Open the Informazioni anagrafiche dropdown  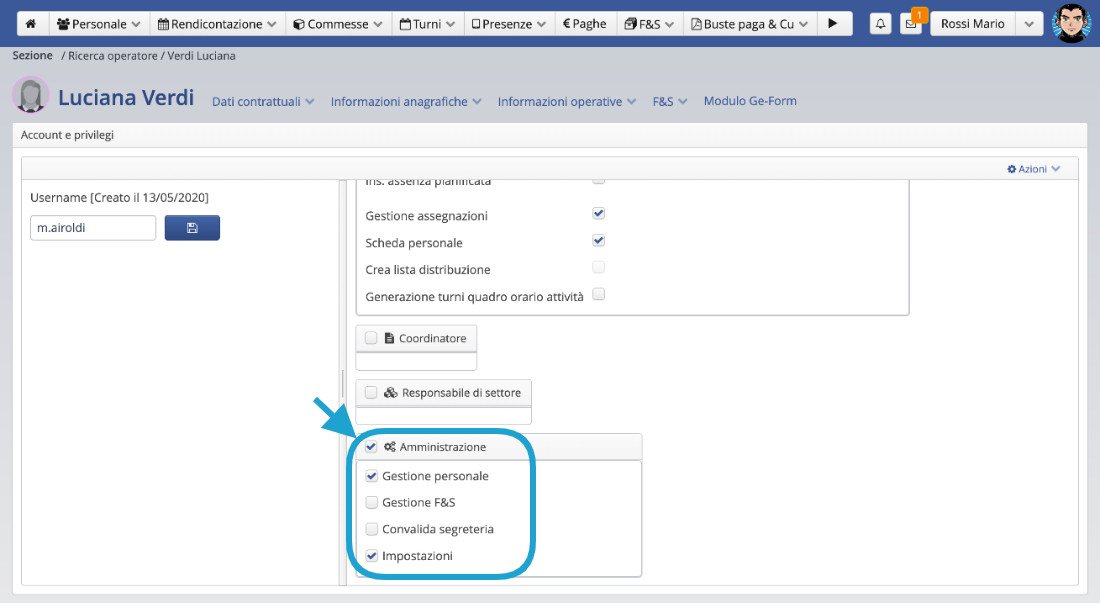(x=406, y=101)
